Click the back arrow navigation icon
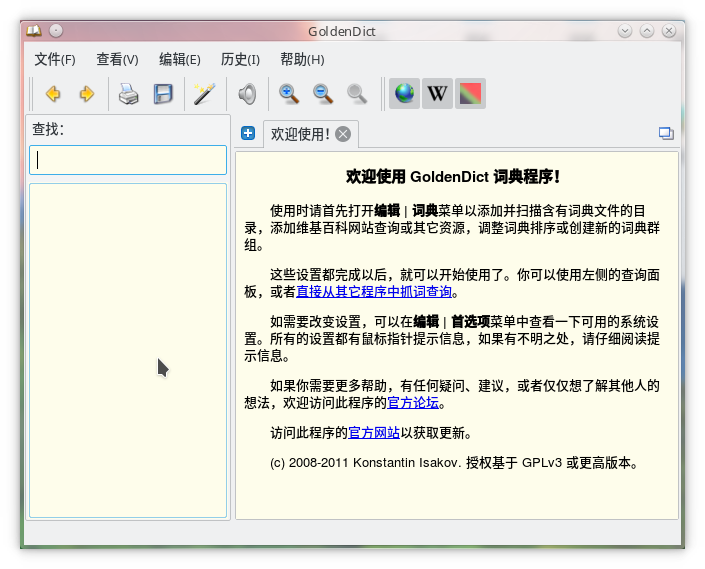Image resolution: width=705 pixels, height=569 pixels. pos(54,94)
